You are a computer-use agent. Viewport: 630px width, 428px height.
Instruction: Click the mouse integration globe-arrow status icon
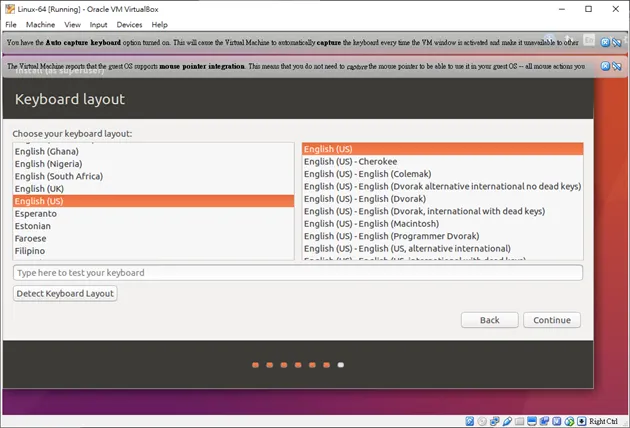click(x=569, y=421)
